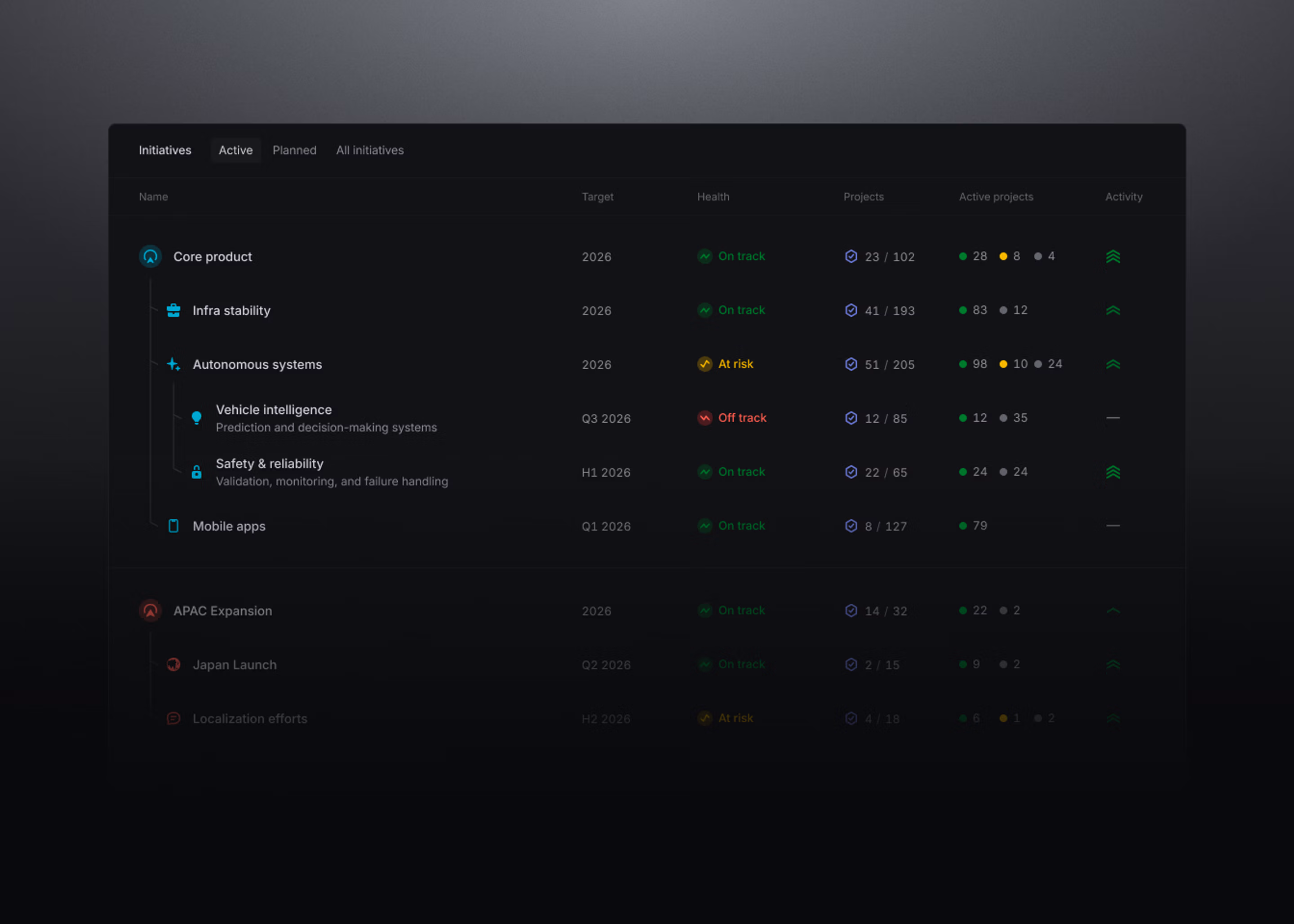This screenshot has height=924, width=1294.
Task: Click the H1 2026 target cell
Action: coord(606,472)
